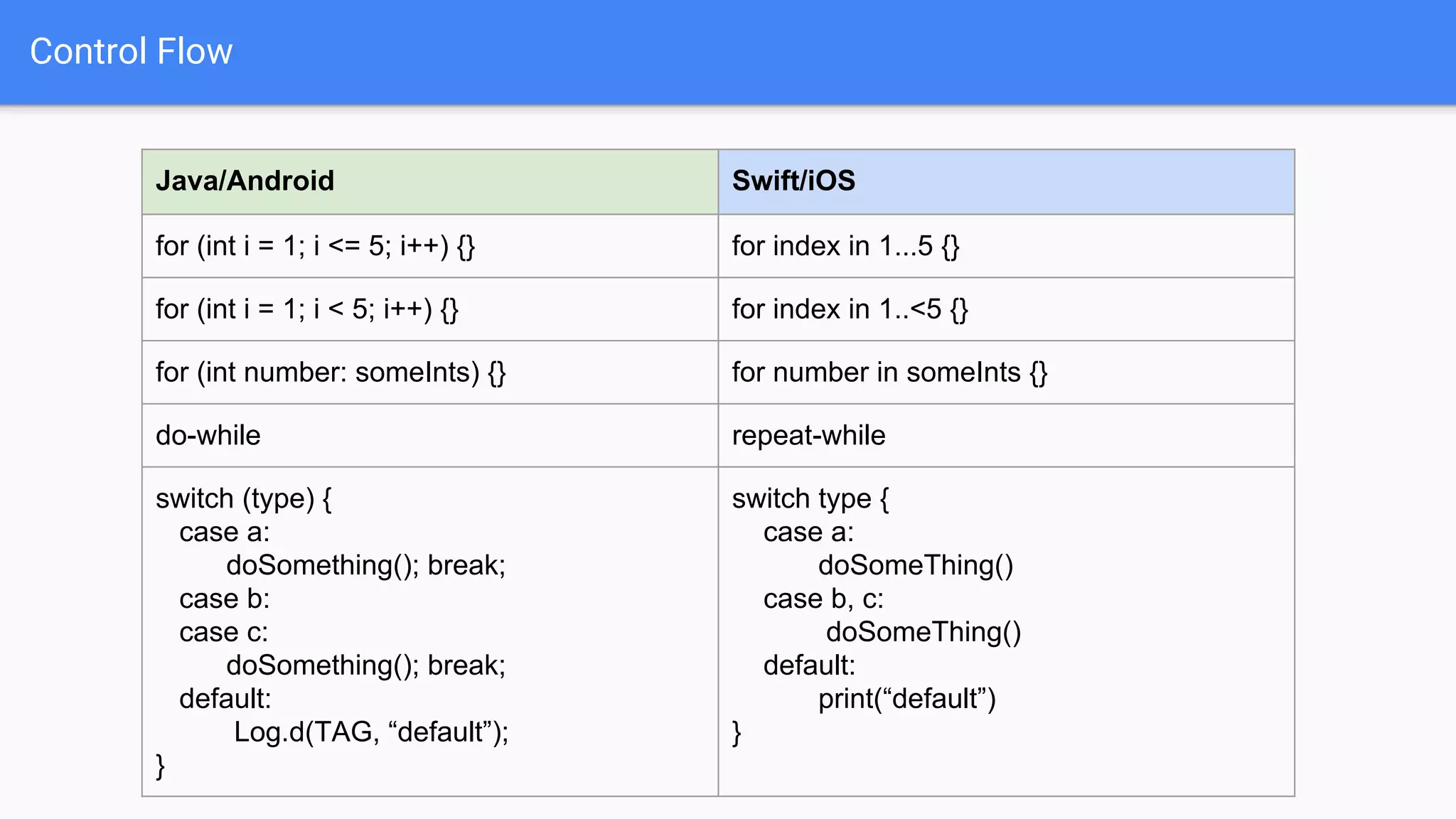Select the "Log.d(TAG, “default”);" line
This screenshot has height=819, width=1456.
(x=371, y=732)
